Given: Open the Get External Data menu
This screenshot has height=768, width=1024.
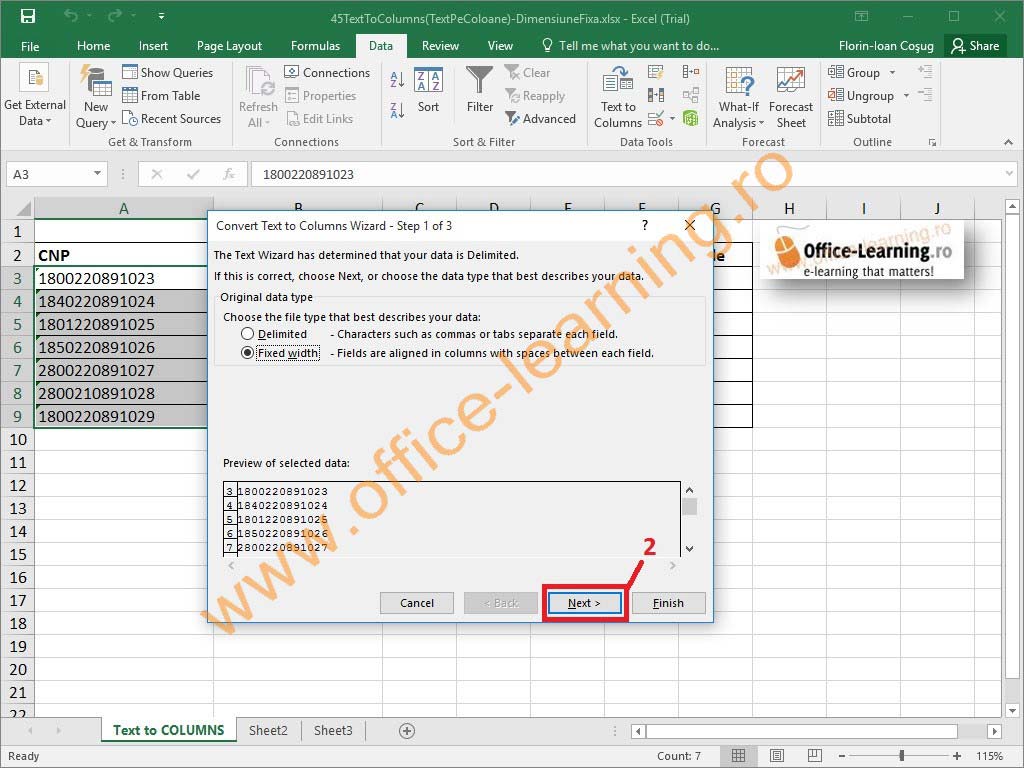Looking at the screenshot, I should pos(35,95).
